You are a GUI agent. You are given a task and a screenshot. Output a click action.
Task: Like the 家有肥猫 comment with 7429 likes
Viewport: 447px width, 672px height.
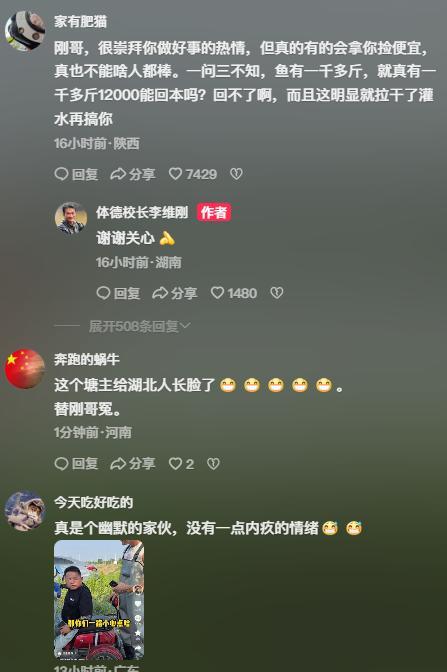(x=193, y=174)
